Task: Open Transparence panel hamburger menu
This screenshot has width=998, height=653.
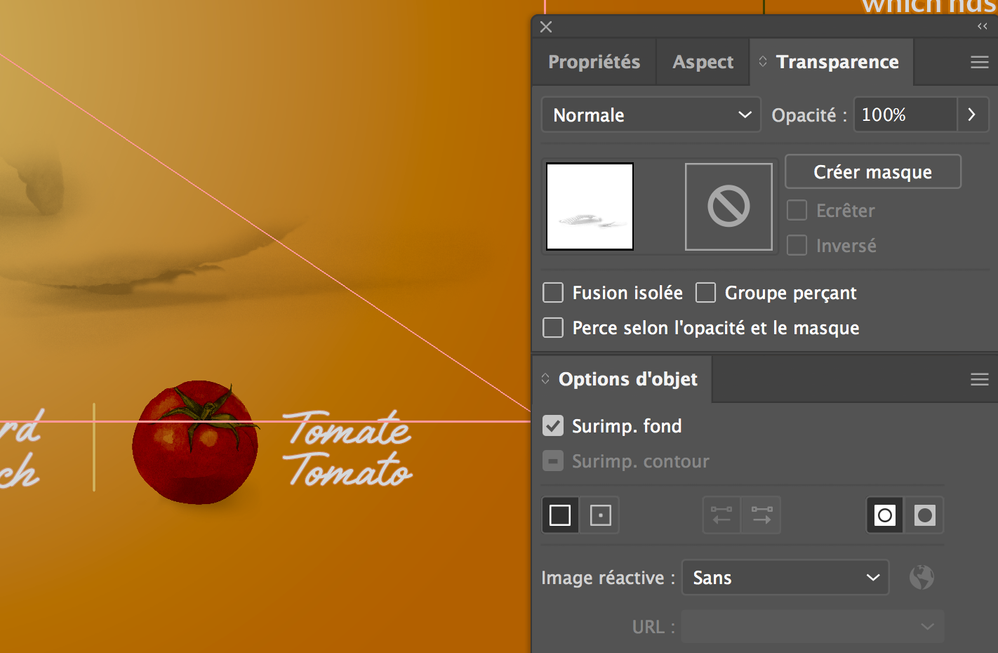Action: click(980, 62)
